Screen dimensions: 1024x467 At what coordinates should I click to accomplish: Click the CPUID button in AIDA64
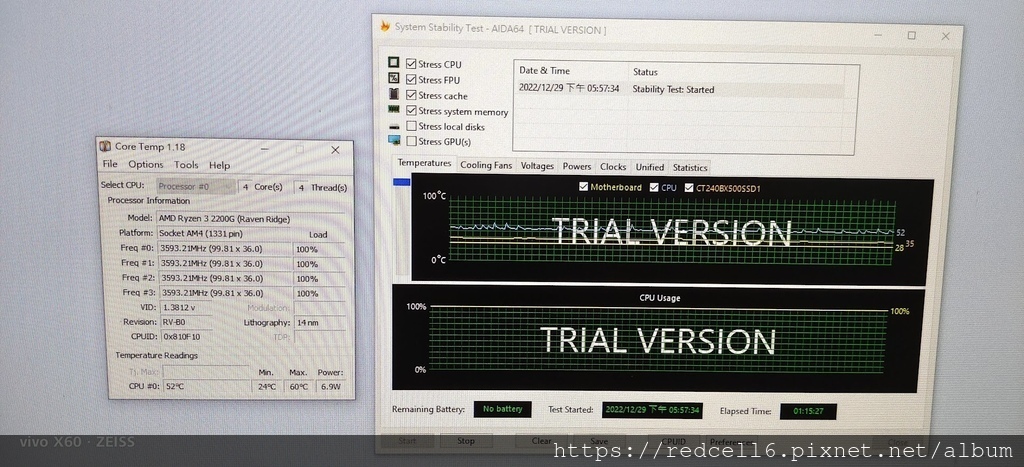[673, 442]
